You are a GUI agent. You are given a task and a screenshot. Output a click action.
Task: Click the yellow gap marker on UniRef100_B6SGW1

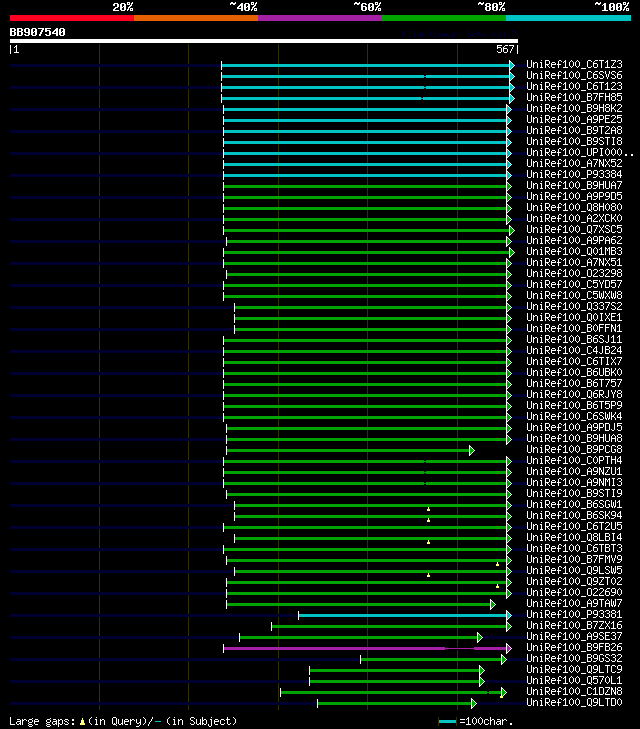coord(429,509)
